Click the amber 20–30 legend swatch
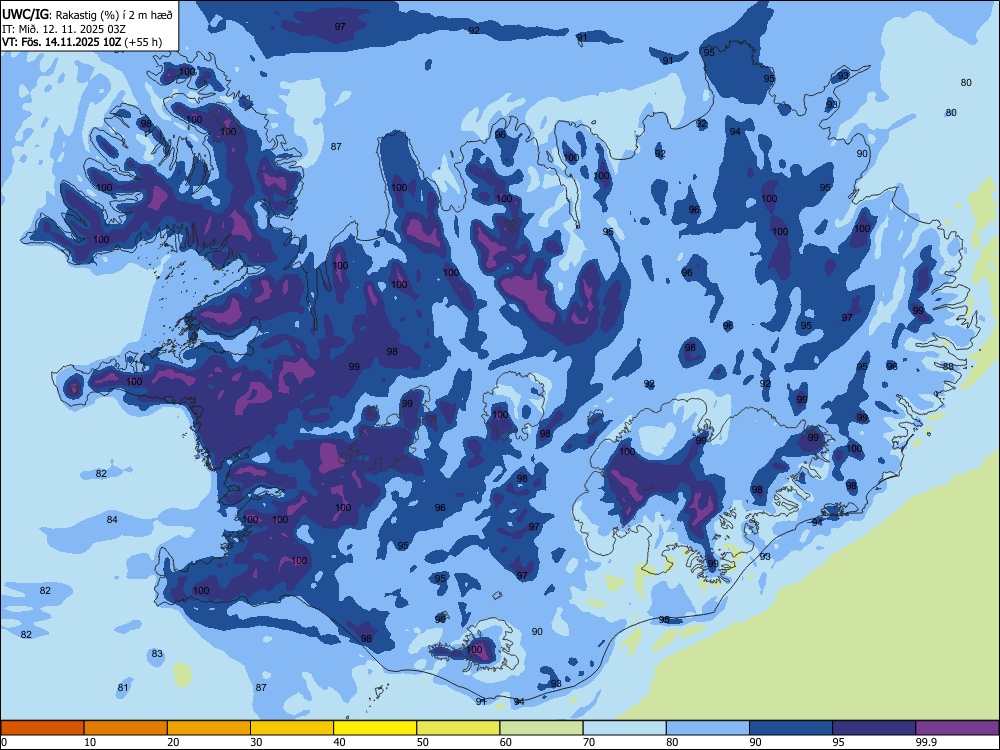 (x=209, y=728)
